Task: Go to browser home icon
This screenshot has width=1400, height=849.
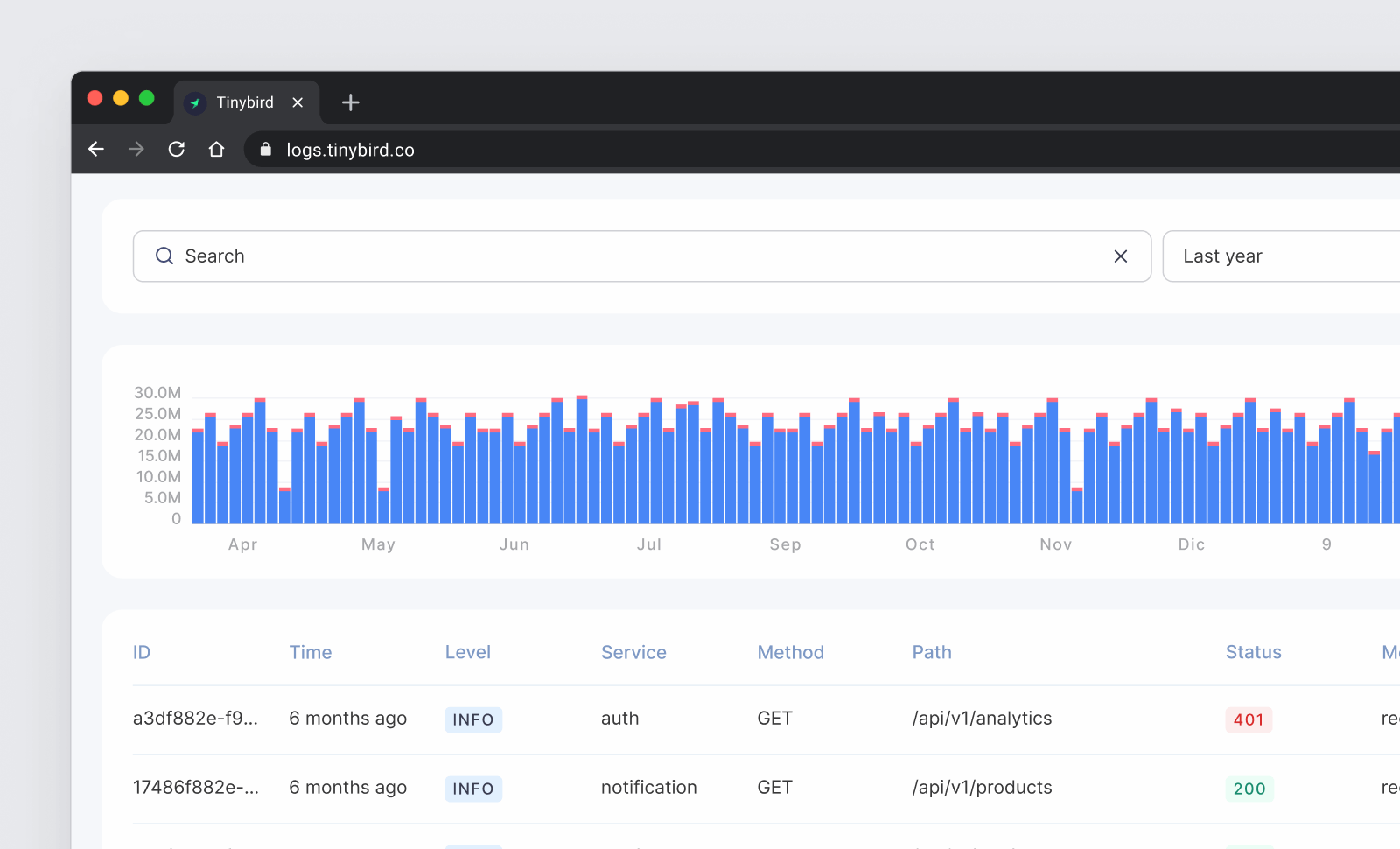Action: (216, 150)
